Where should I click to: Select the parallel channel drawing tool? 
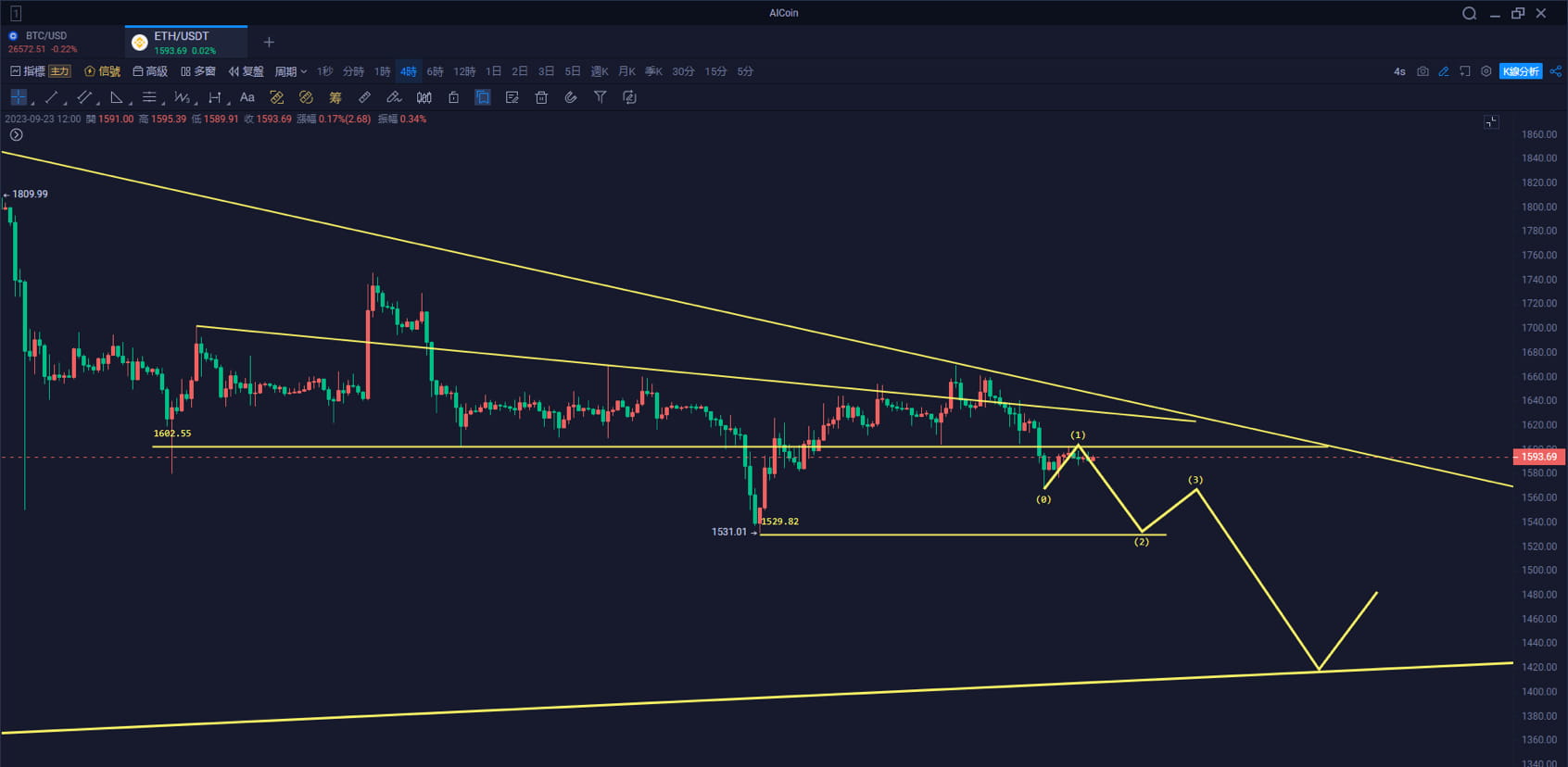click(x=84, y=97)
